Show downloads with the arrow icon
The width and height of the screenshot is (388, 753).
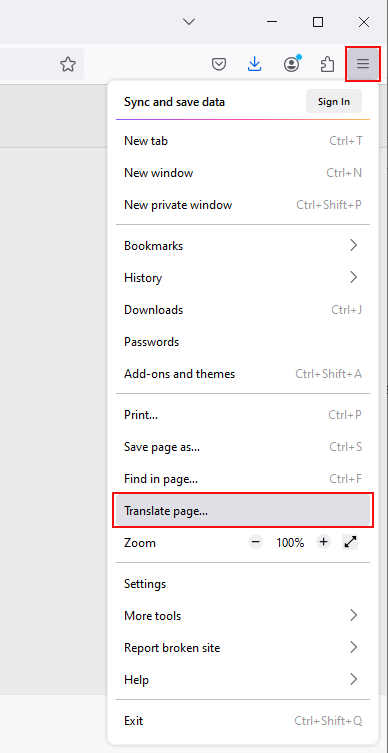(255, 64)
